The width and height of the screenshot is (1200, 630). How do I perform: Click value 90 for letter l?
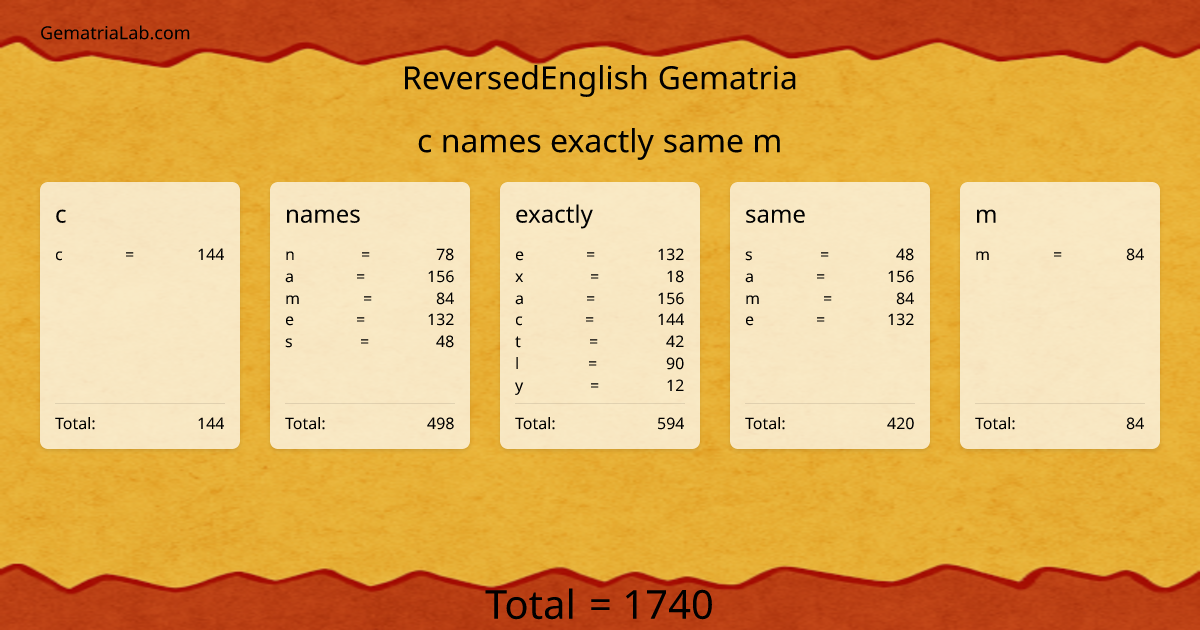tap(675, 364)
